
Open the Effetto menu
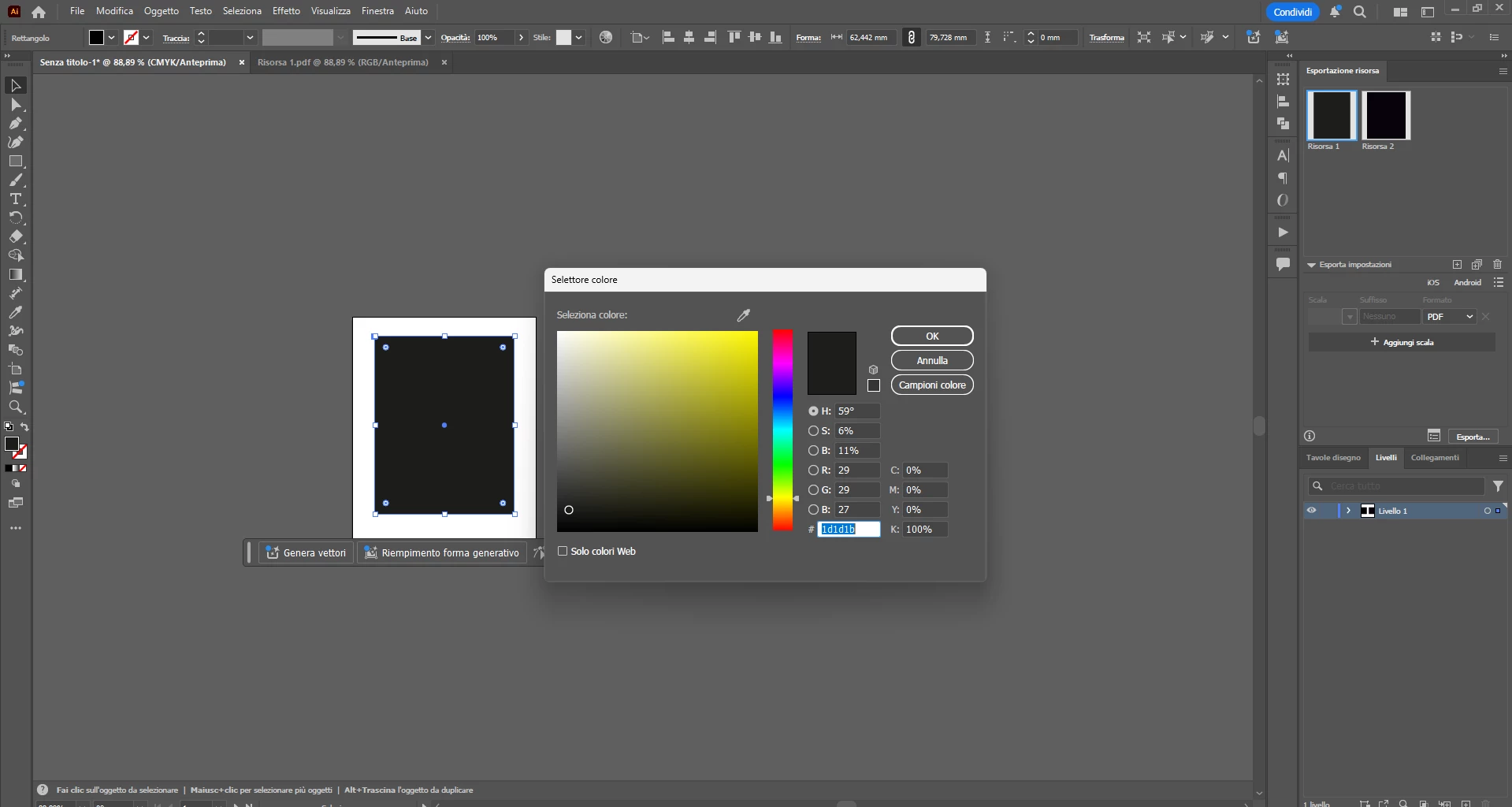[x=286, y=11]
